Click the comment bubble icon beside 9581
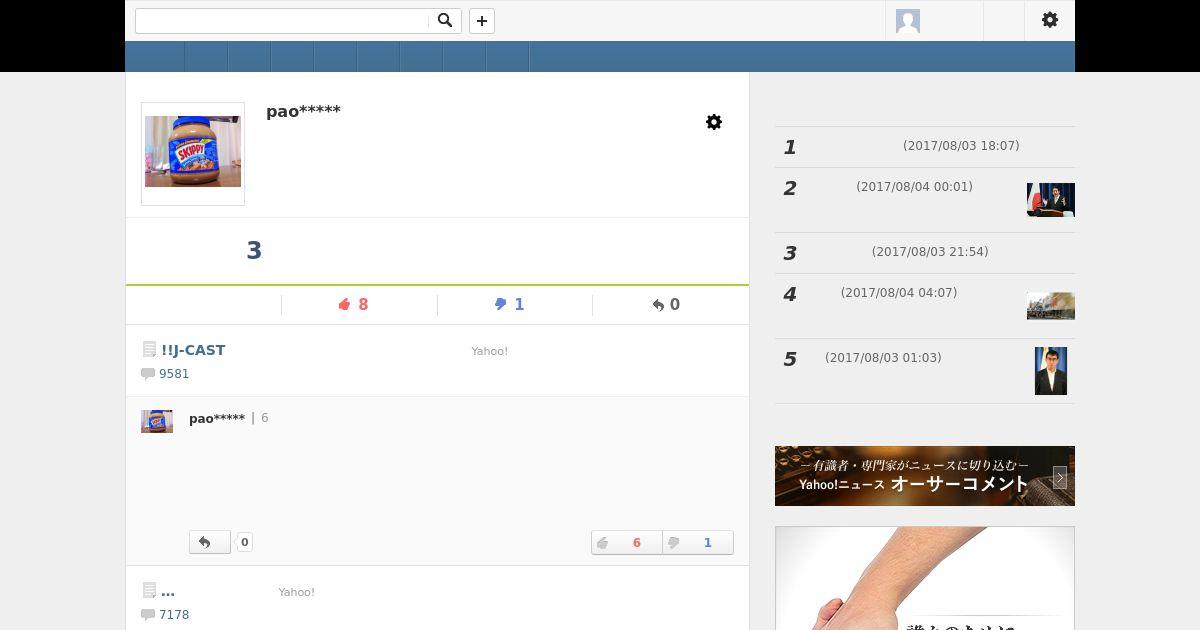1200x630 pixels. pos(148,374)
